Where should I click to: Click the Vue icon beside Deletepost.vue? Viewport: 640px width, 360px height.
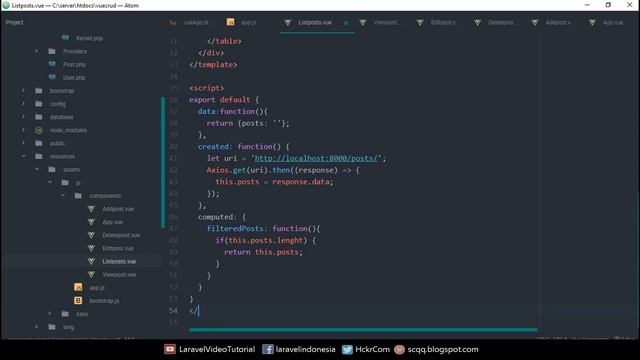(91, 235)
